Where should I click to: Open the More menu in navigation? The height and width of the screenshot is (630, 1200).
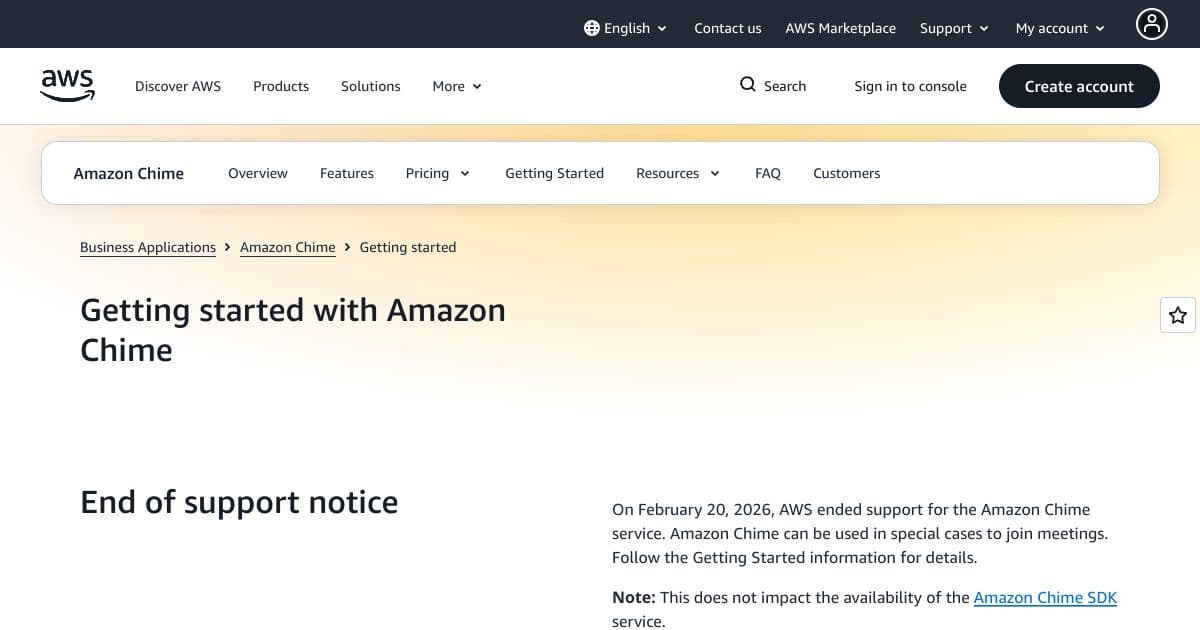point(455,86)
